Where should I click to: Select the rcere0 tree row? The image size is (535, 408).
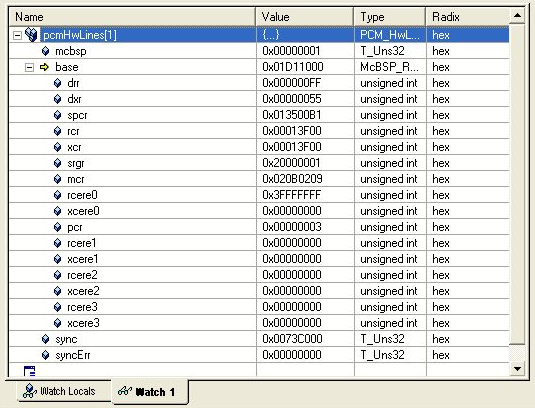point(259,195)
